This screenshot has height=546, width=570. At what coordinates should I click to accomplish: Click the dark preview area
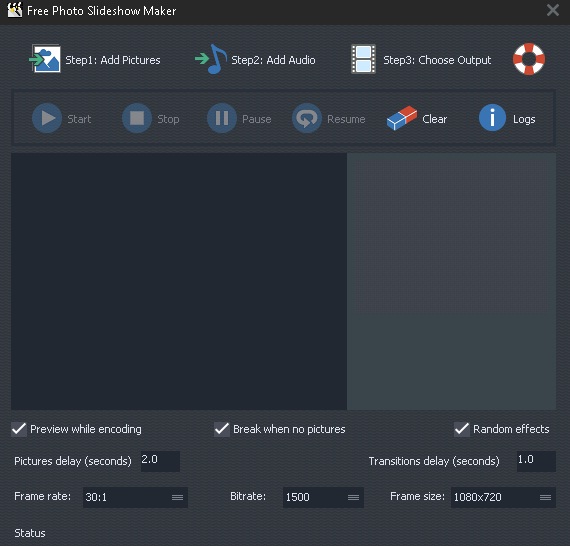179,281
